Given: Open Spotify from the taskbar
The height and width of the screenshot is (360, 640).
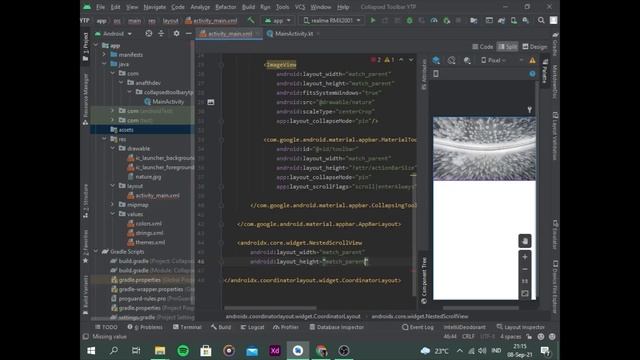Looking at the screenshot, I should [183, 351].
